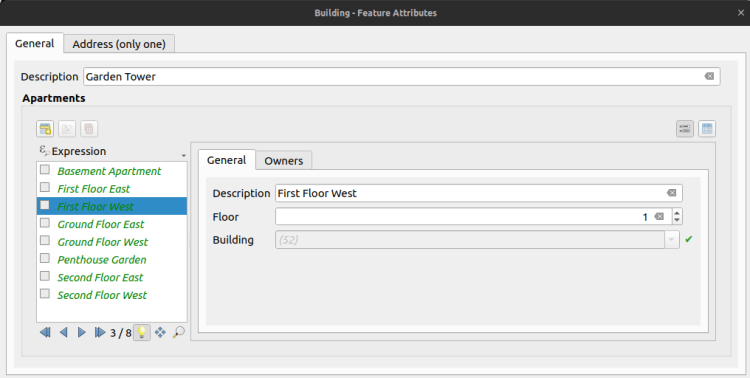Toggle automatically pan to current feature

pyautogui.click(x=160, y=332)
